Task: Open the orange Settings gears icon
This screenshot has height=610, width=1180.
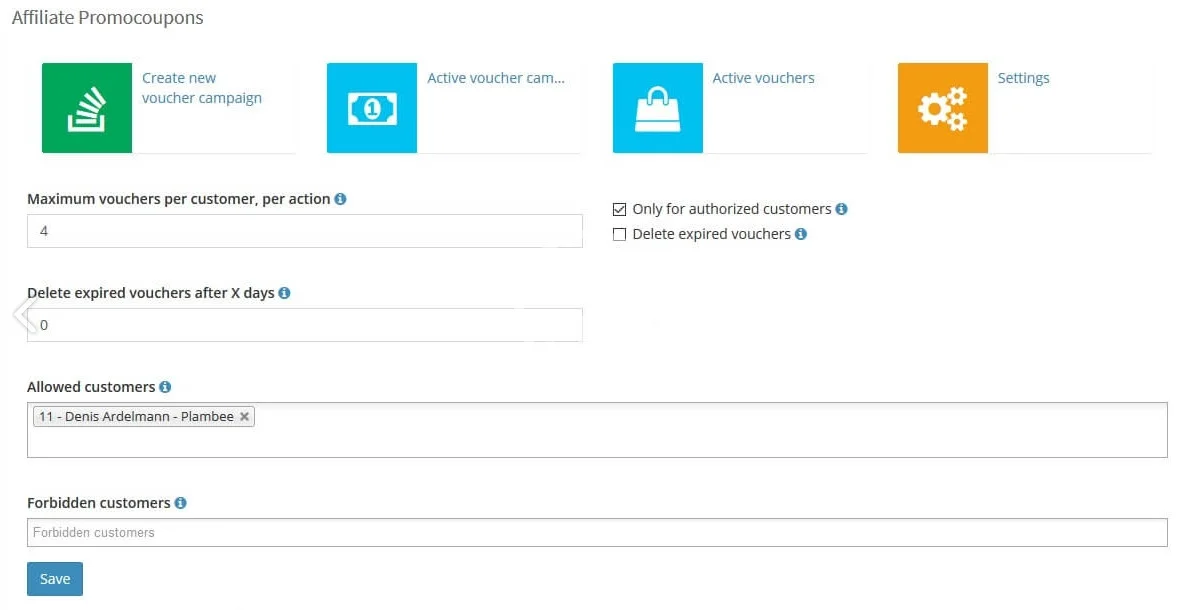Action: click(x=942, y=108)
